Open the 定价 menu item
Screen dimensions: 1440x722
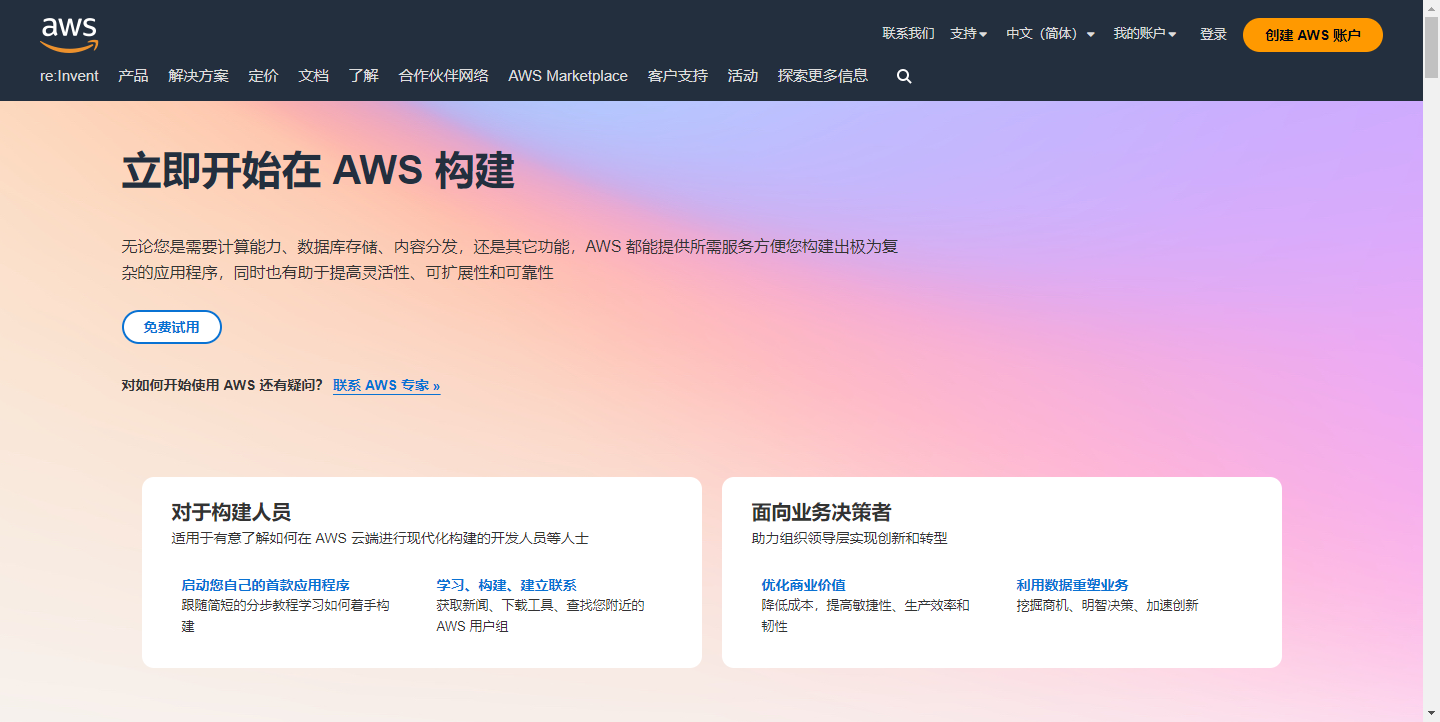tap(263, 76)
